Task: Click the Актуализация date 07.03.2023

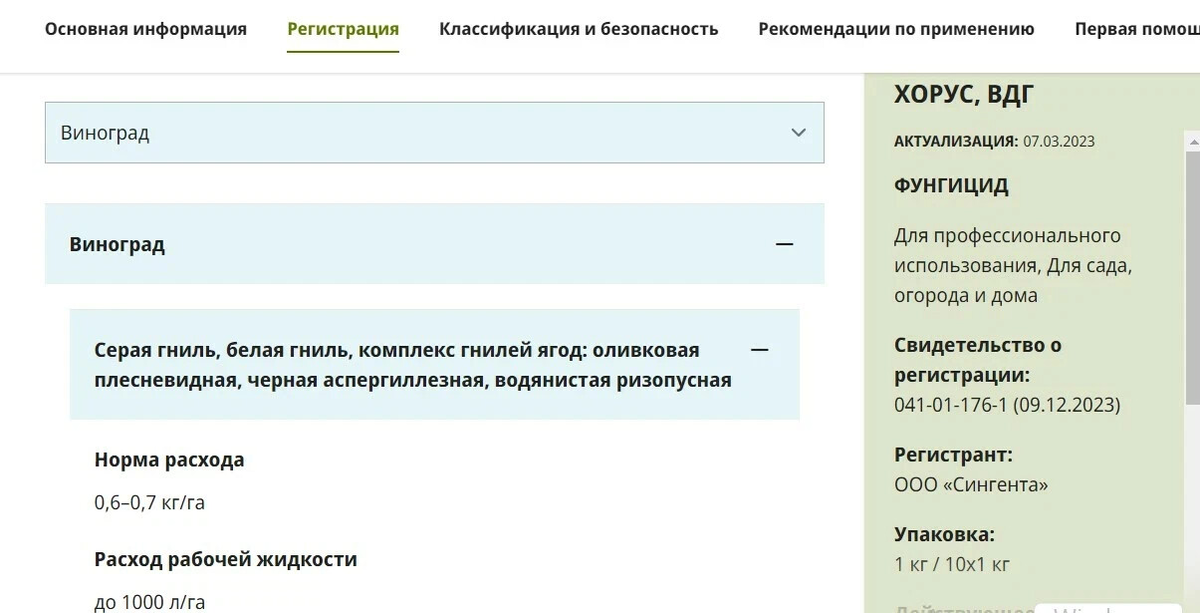Action: [x=1058, y=141]
